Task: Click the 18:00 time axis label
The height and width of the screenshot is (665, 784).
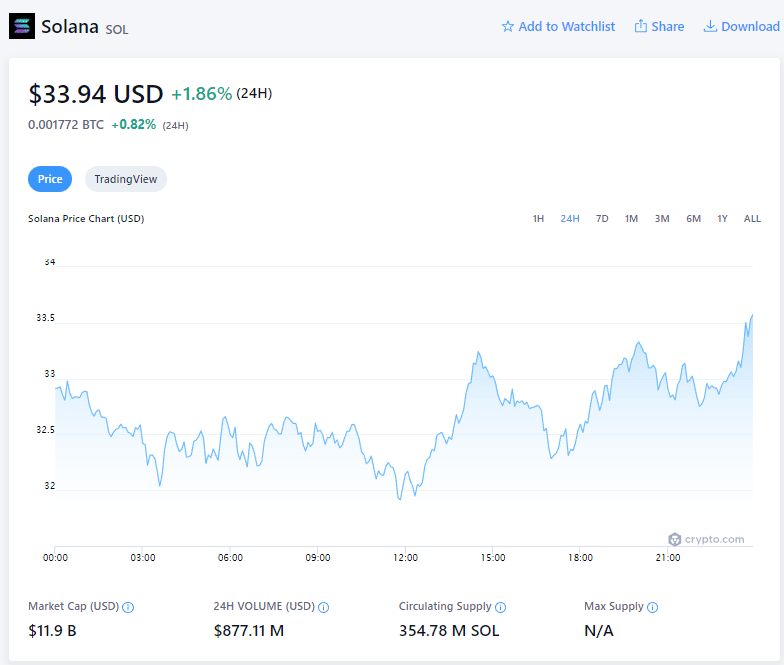Action: pos(580,558)
